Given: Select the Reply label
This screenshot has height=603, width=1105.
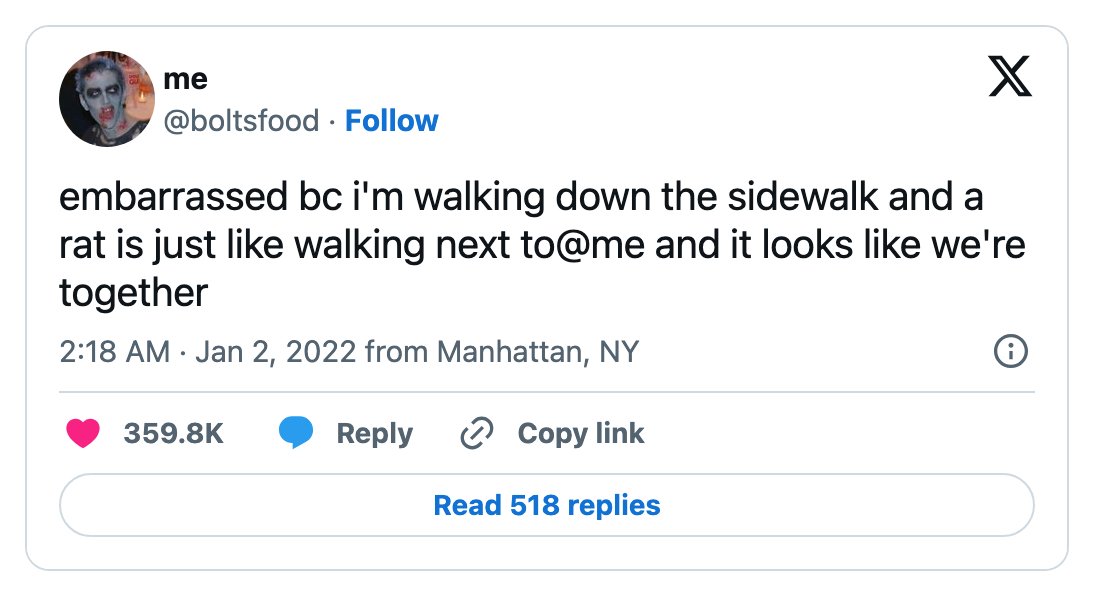Looking at the screenshot, I should (374, 434).
